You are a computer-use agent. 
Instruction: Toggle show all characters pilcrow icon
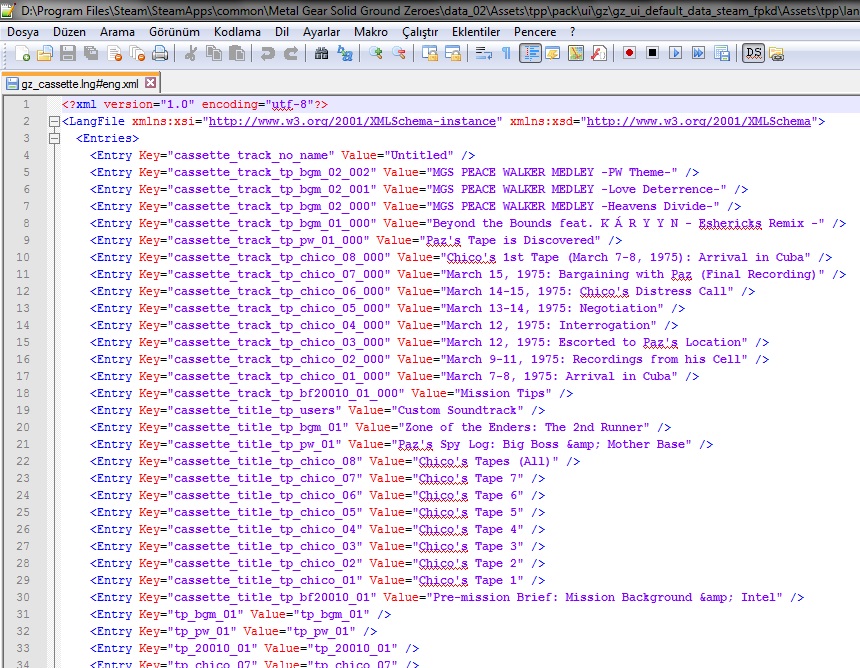(506, 53)
